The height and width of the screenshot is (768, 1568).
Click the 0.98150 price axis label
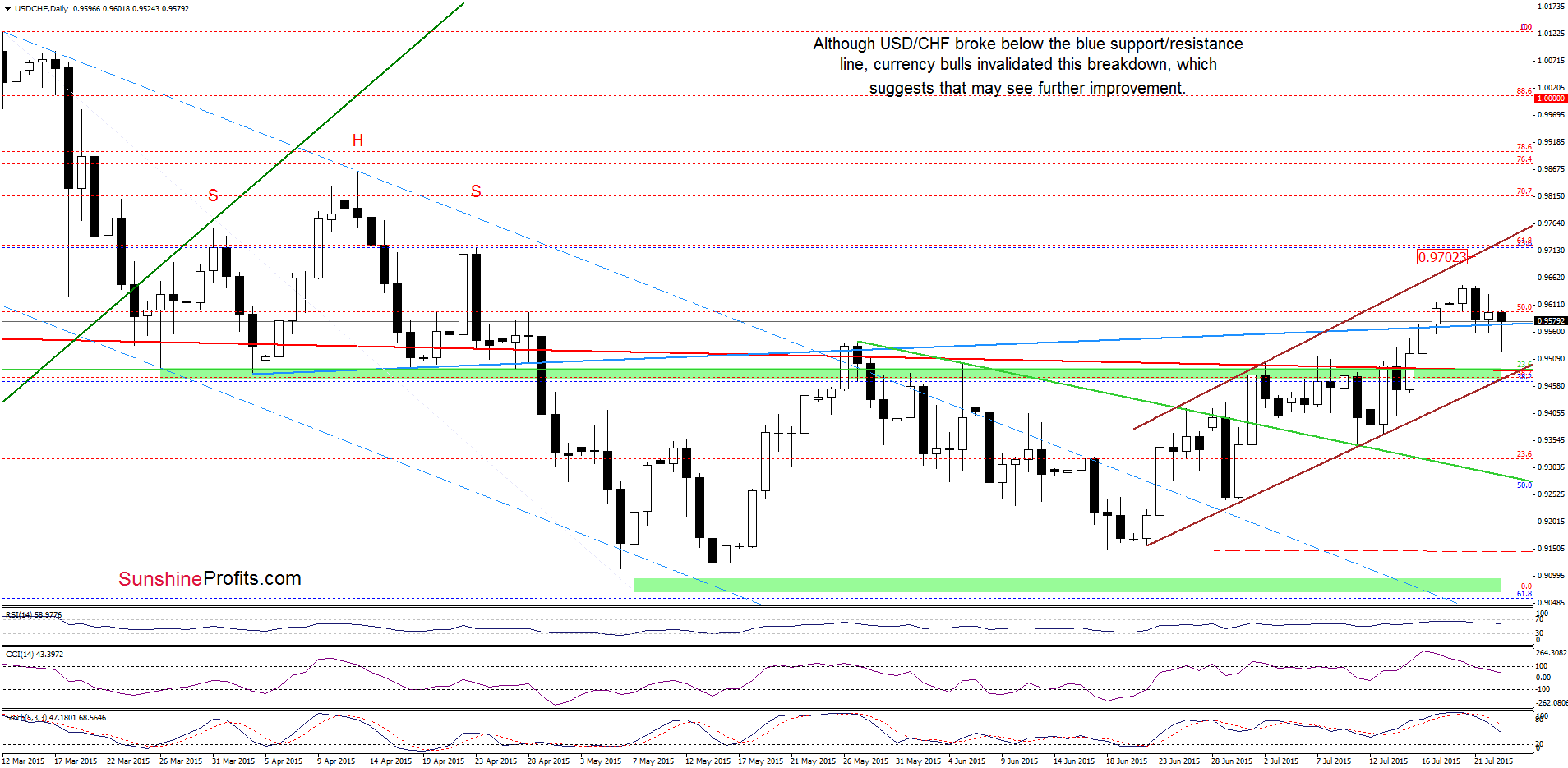pyautogui.click(x=1551, y=196)
